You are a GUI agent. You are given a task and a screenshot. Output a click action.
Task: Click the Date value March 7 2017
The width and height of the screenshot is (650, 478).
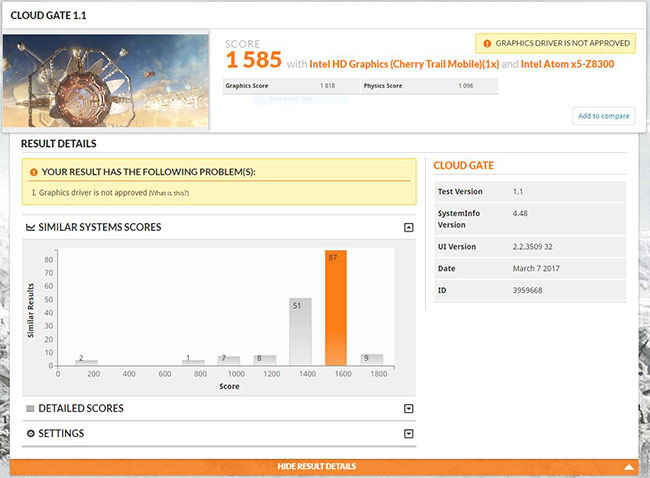pyautogui.click(x=536, y=269)
